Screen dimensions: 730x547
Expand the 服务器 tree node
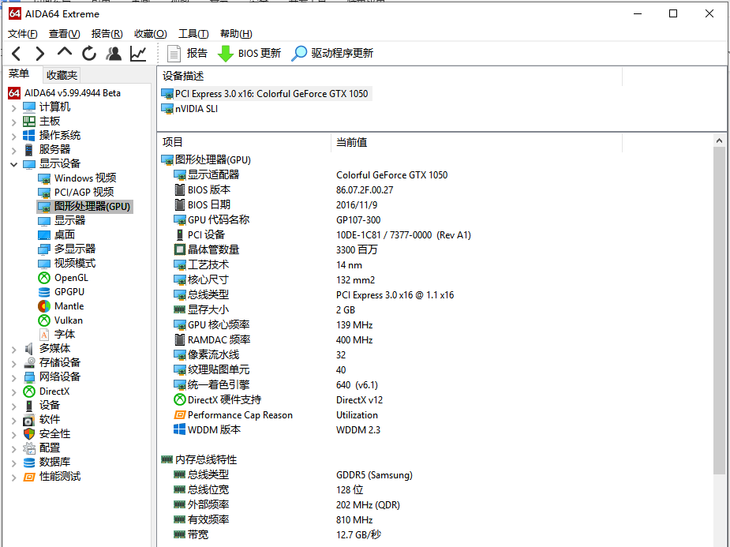(x=14, y=151)
